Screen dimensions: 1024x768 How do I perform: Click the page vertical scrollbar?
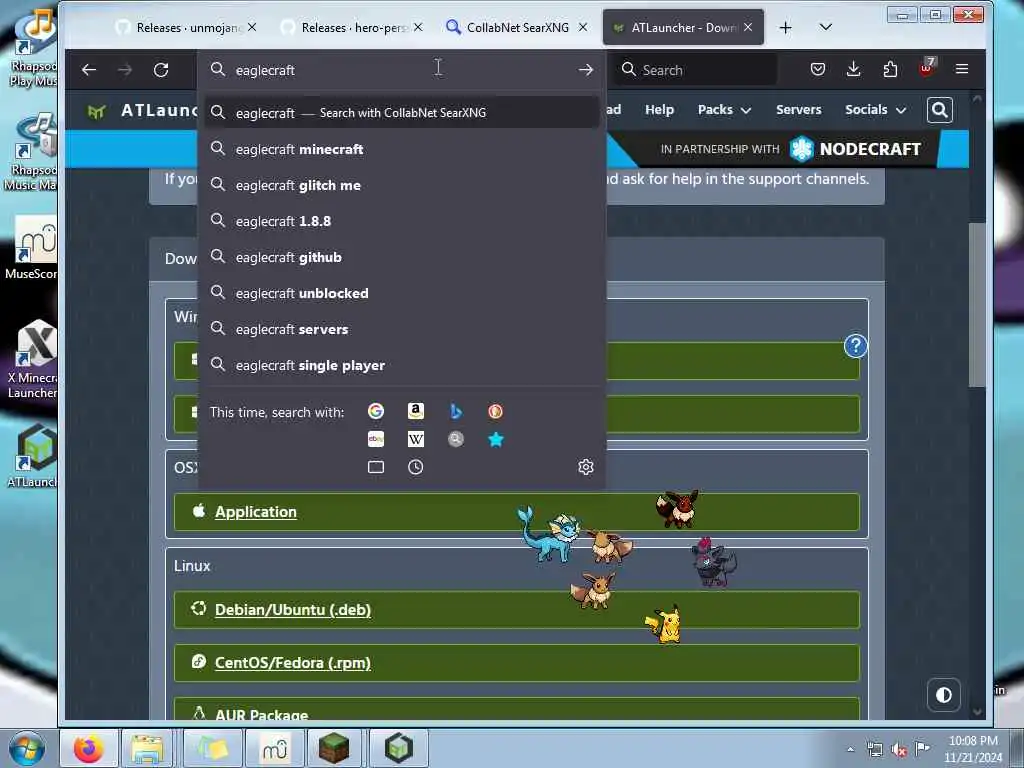[x=976, y=304]
